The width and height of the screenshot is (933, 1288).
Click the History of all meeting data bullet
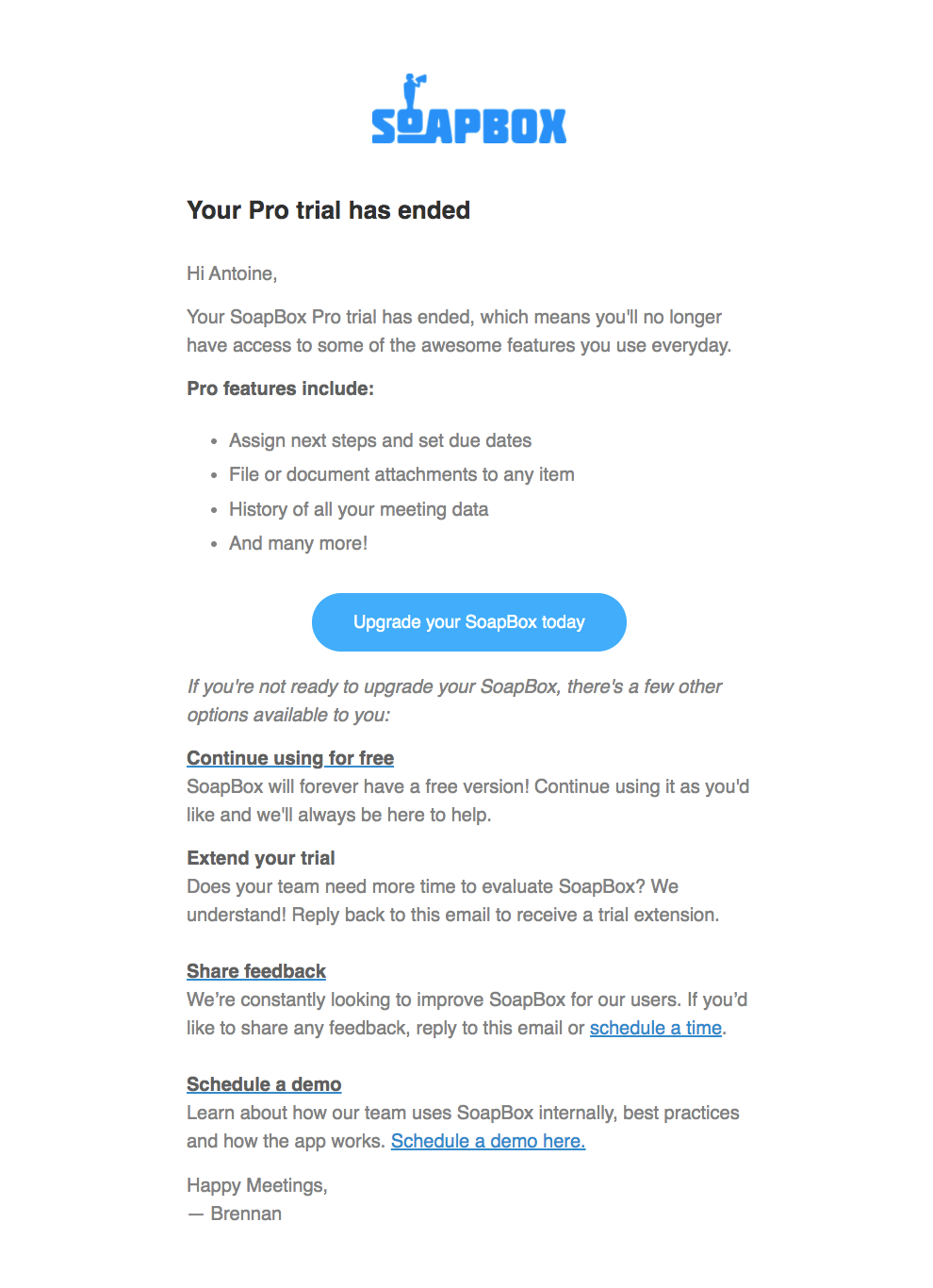(x=358, y=509)
